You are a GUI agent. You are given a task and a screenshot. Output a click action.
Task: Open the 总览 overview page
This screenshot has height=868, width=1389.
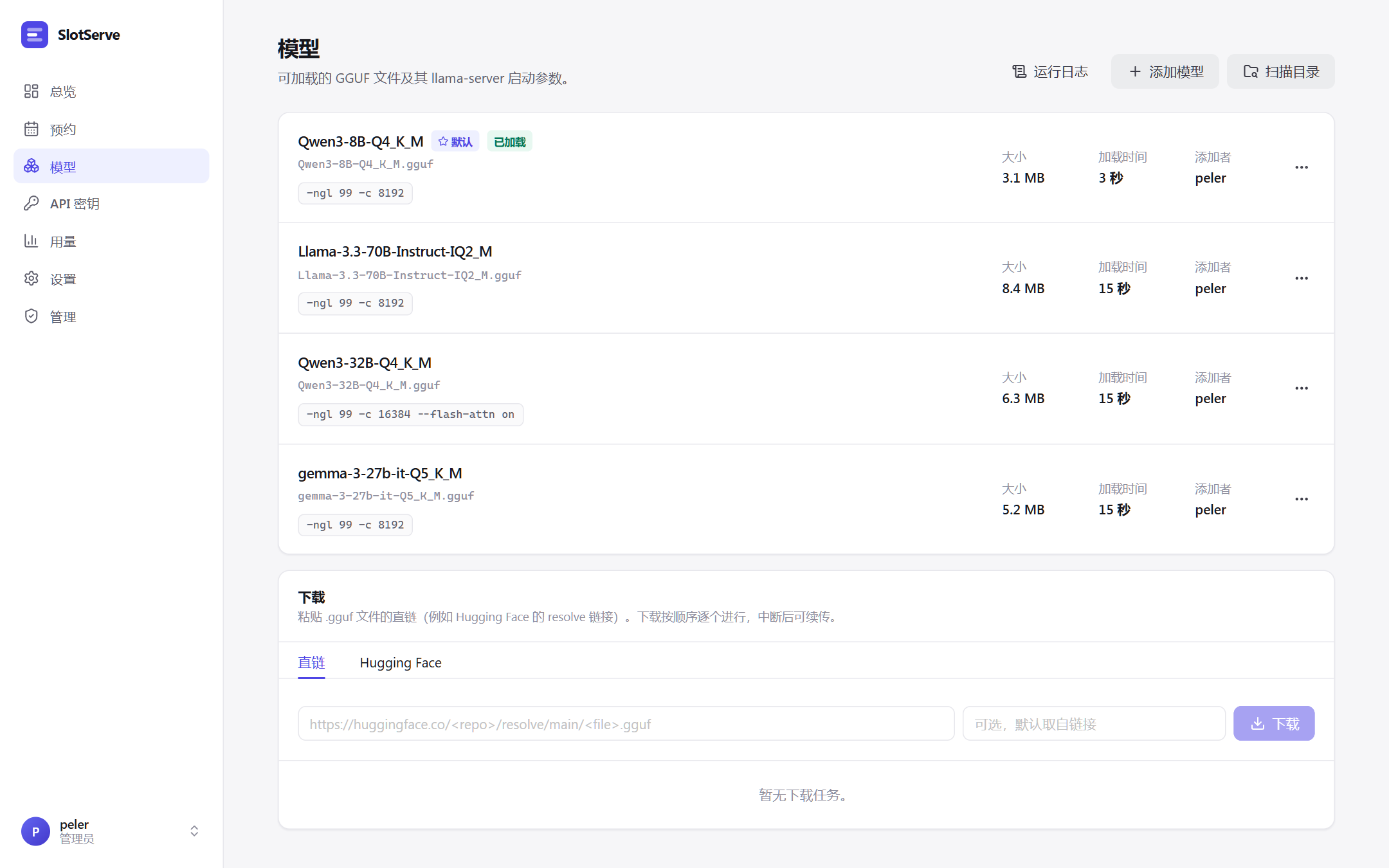click(x=111, y=91)
